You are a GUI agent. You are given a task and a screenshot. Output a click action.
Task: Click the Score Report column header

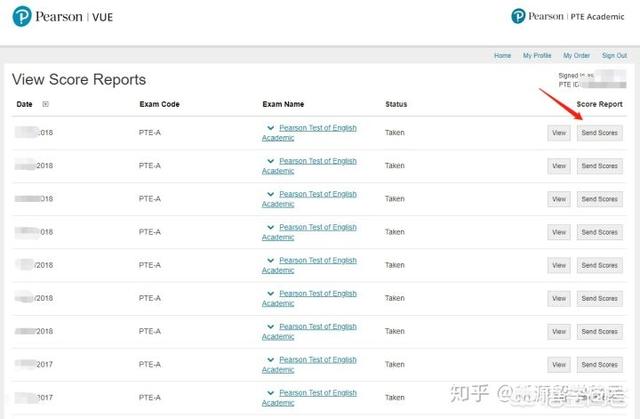(x=600, y=104)
